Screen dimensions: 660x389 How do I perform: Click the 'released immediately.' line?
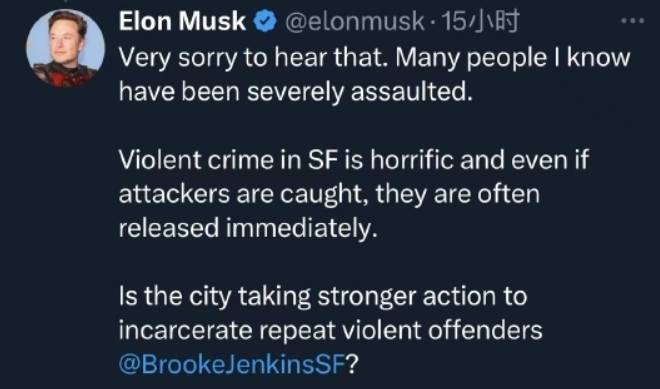pyautogui.click(x=248, y=228)
